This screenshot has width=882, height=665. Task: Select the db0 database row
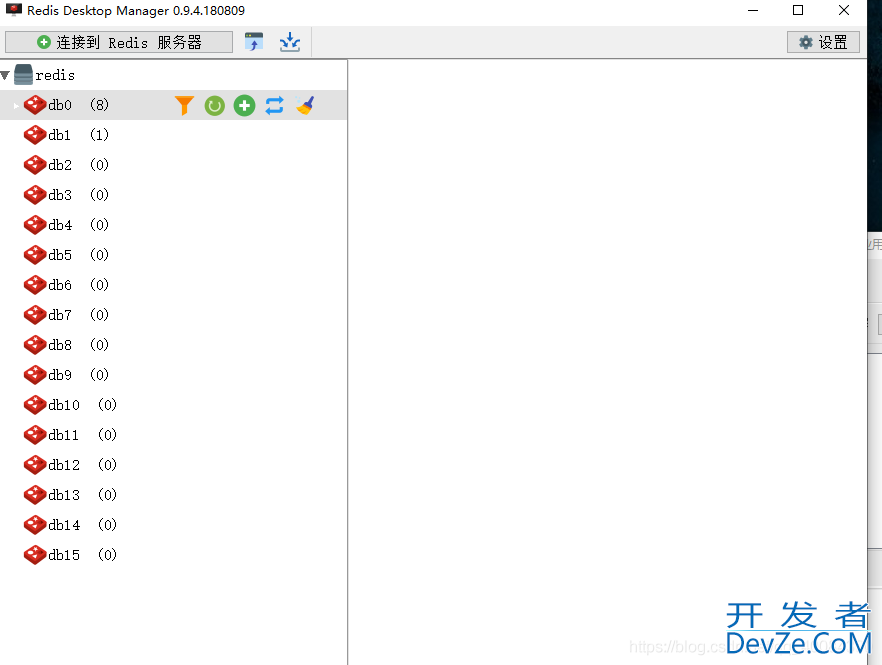click(173, 105)
